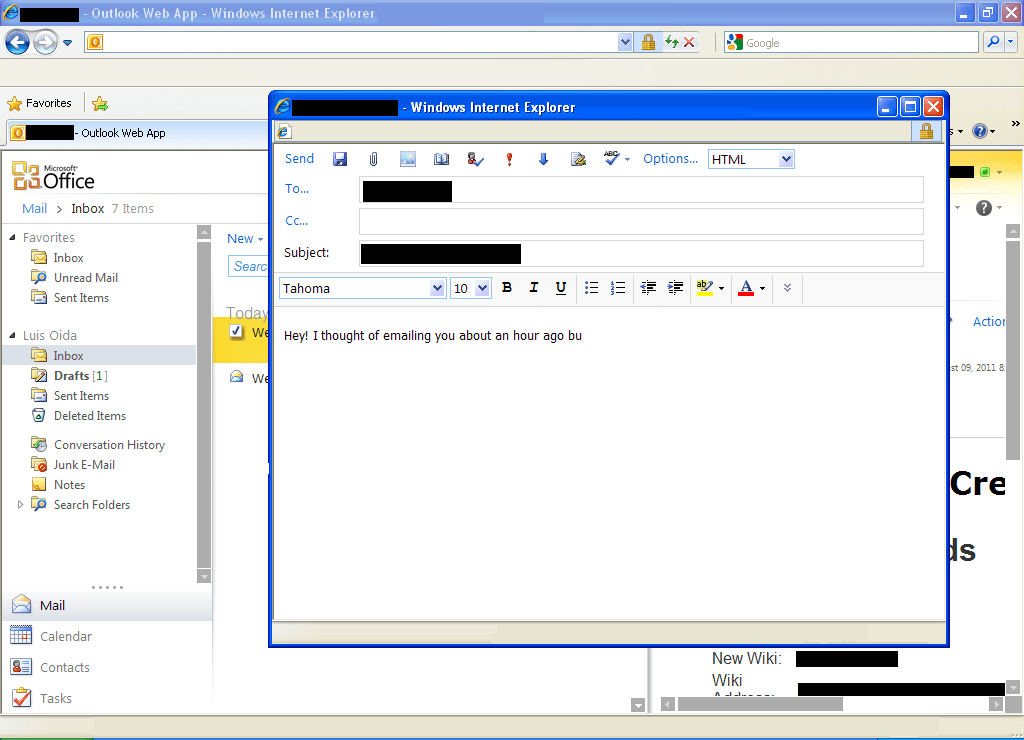The height and width of the screenshot is (740, 1024).
Task: Switch to Tasks module
Action: [x=56, y=698]
